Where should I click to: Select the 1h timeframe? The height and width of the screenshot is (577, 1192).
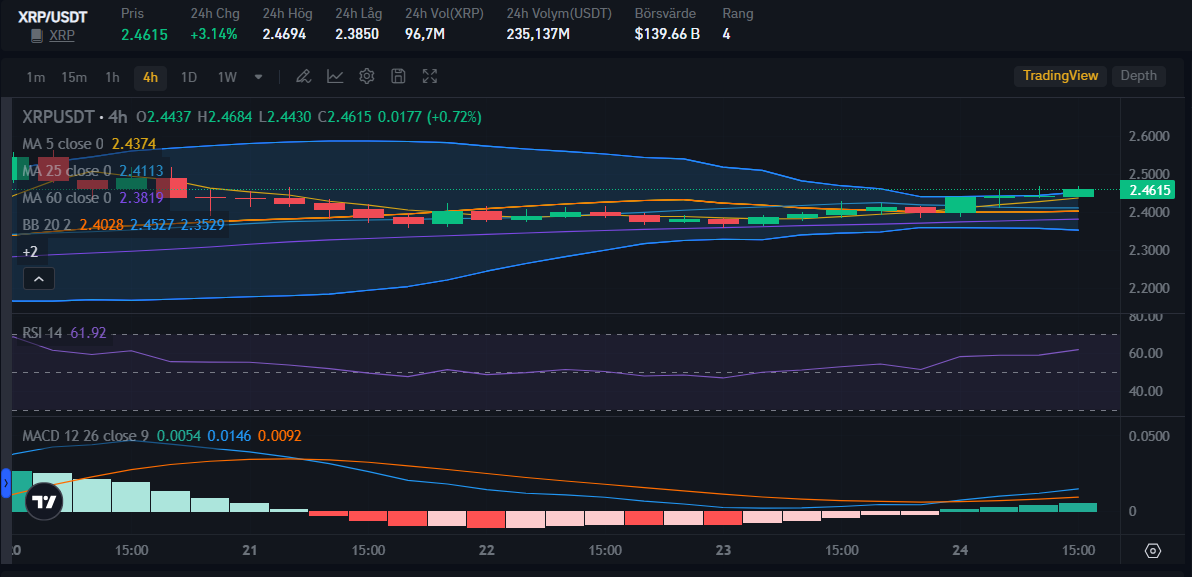(x=113, y=76)
